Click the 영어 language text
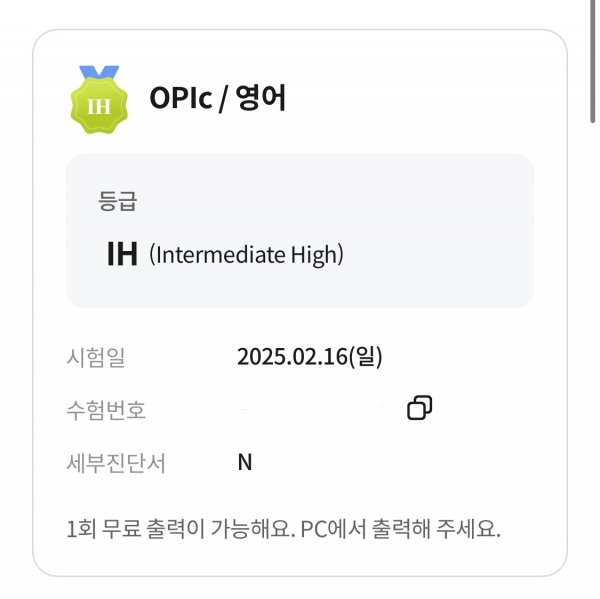Image resolution: width=600 pixels, height=599 pixels. pos(261,98)
